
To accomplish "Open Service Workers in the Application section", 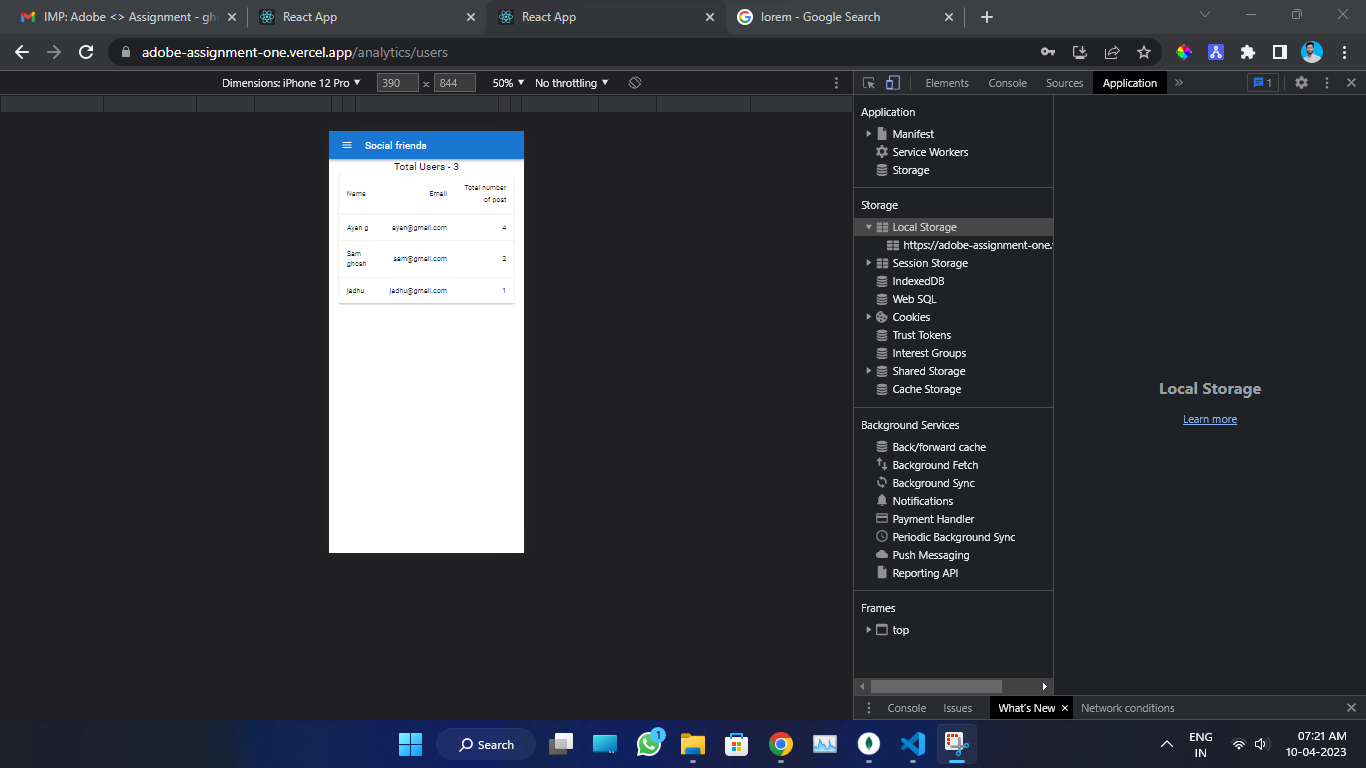I will pos(930,152).
